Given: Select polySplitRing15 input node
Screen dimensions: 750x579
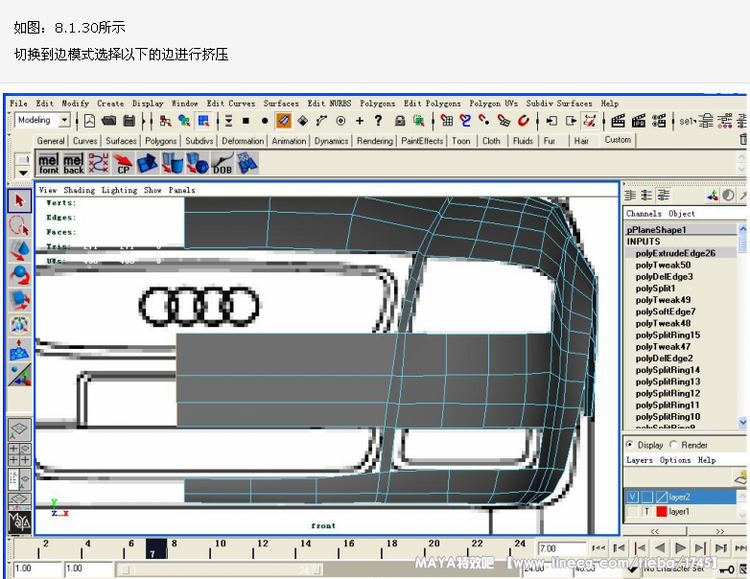Looking at the screenshot, I should pyautogui.click(x=668, y=335).
